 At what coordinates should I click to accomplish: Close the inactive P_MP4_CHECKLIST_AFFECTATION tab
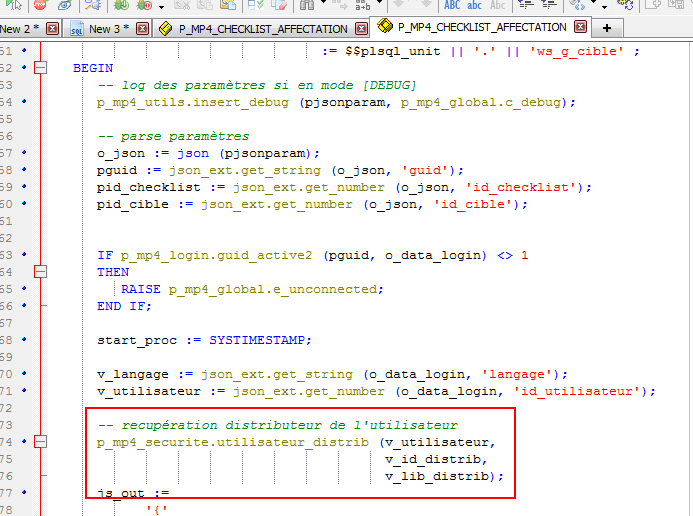click(x=360, y=29)
